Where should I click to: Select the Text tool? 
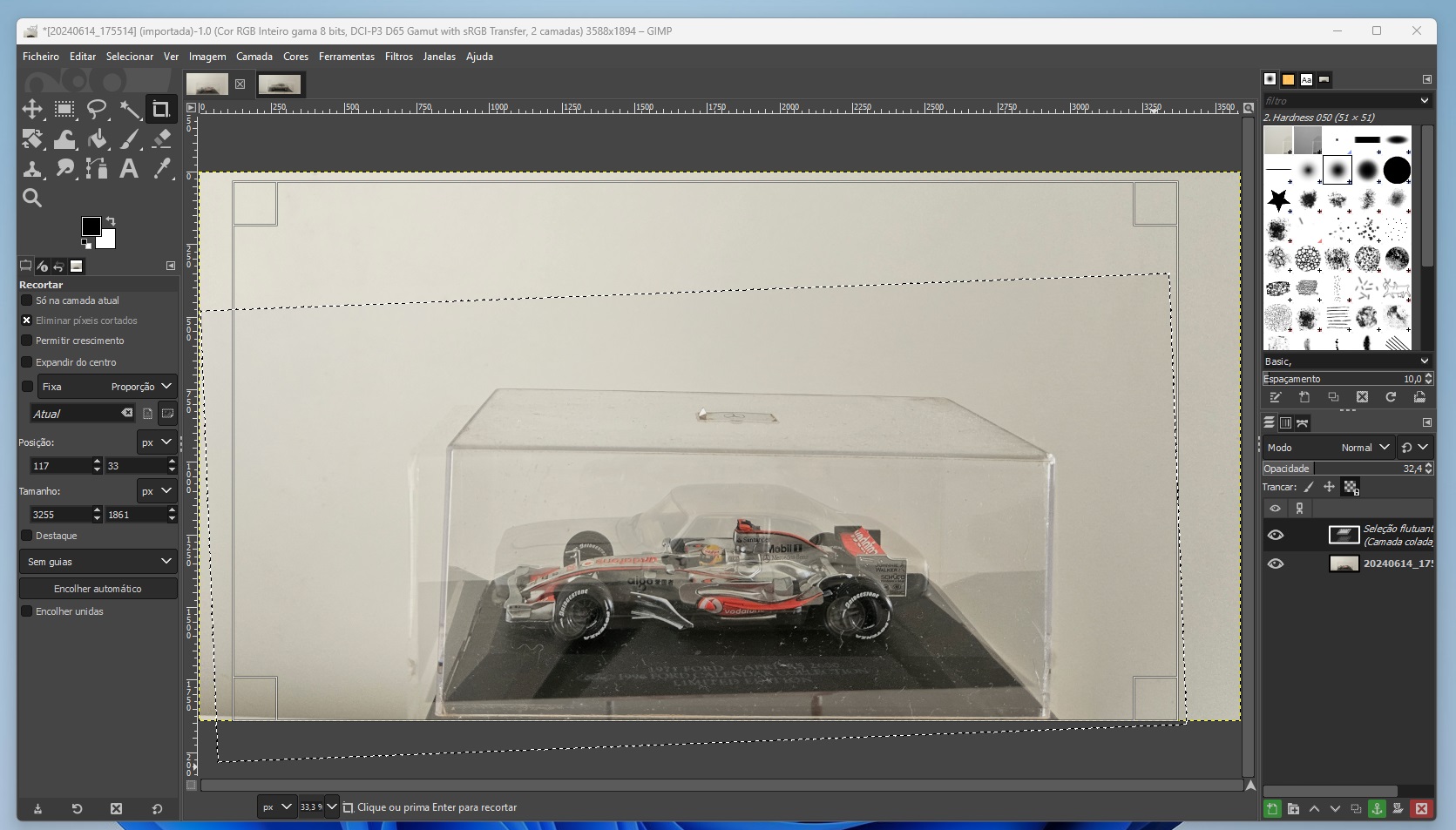129,168
